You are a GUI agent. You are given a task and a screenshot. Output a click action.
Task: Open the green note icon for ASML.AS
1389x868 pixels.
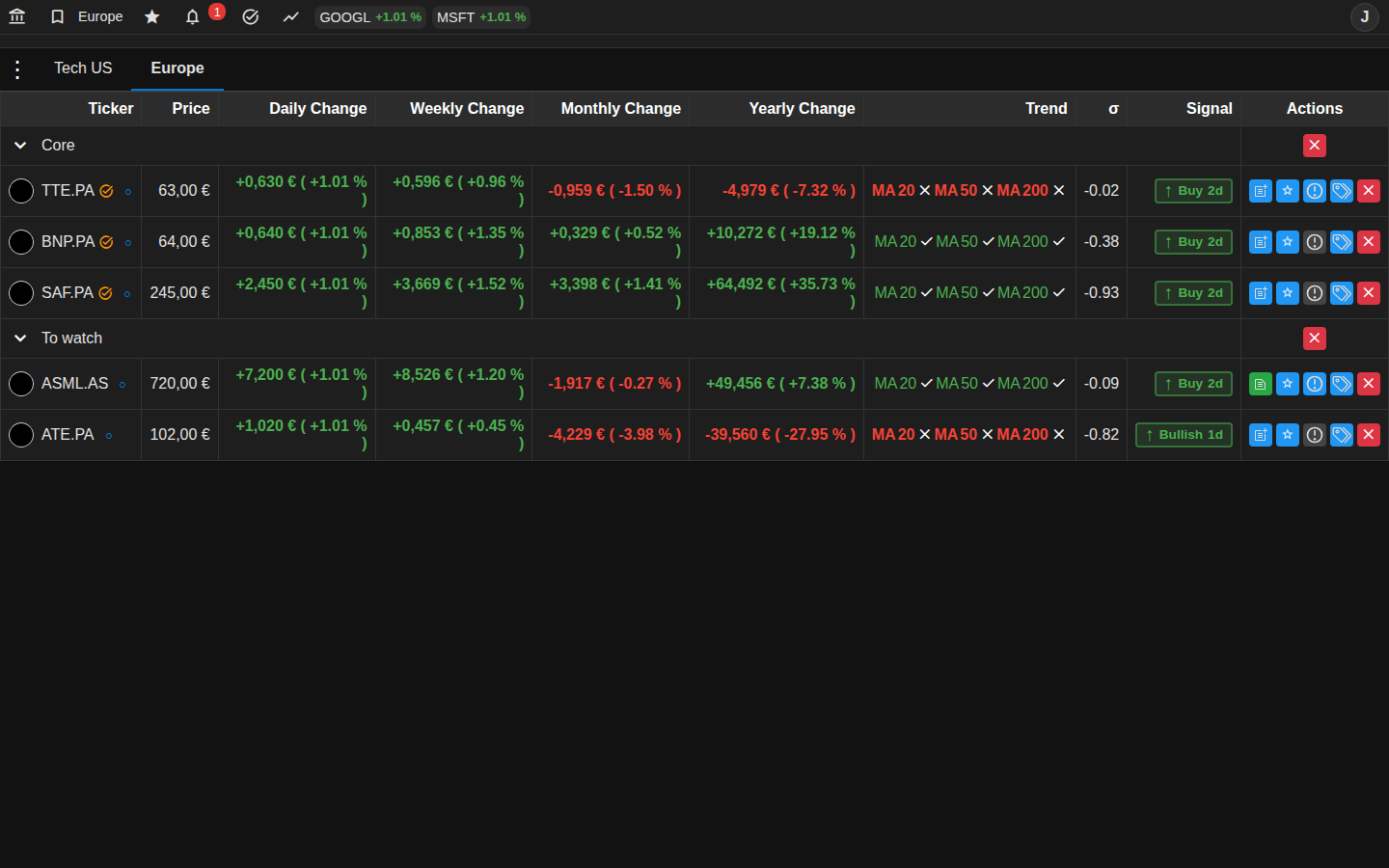point(1261,384)
